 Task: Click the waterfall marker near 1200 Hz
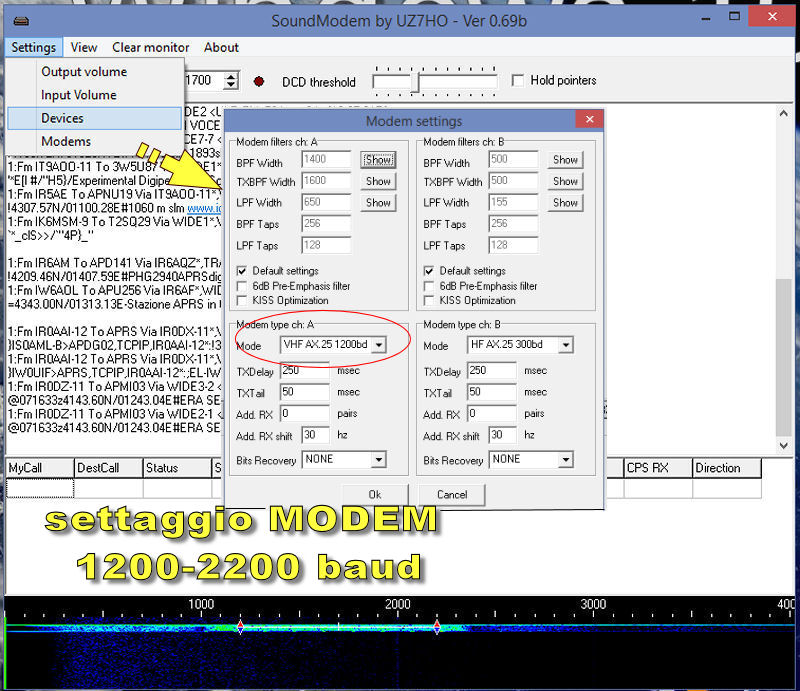point(240,627)
